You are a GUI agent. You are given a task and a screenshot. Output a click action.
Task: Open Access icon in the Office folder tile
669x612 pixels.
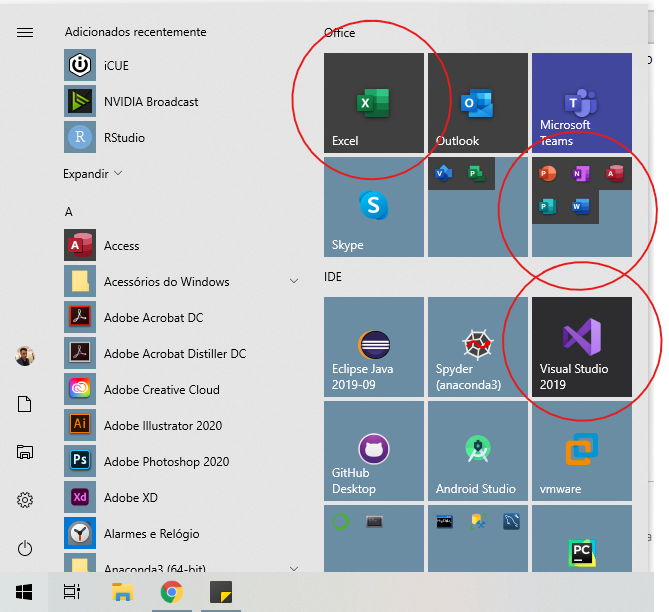(x=614, y=173)
